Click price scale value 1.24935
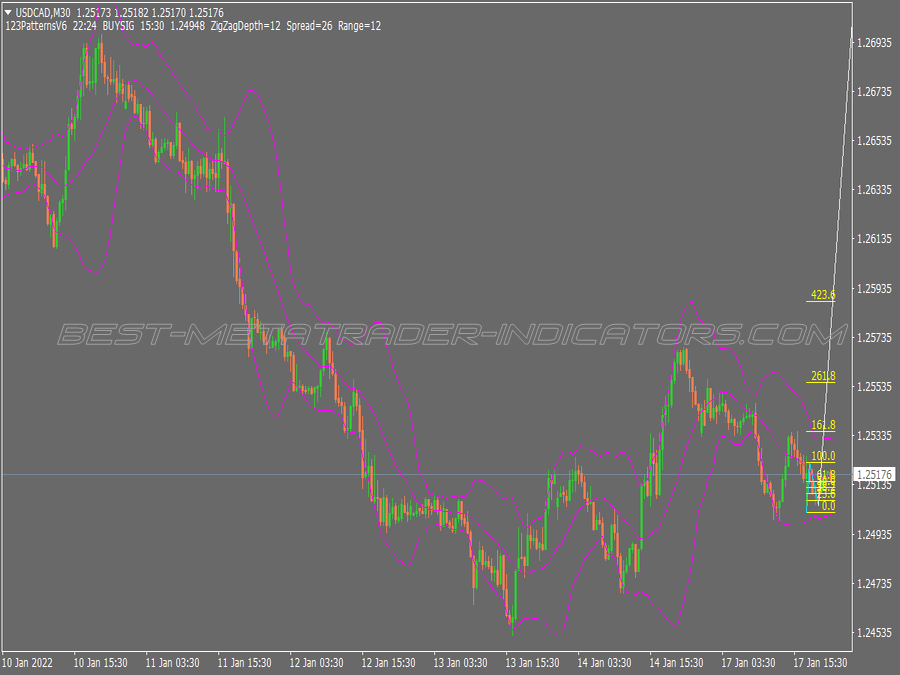The width and height of the screenshot is (900, 675). (874, 535)
